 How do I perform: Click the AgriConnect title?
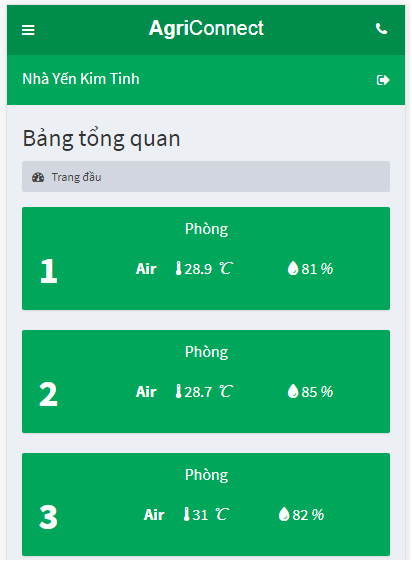point(207,28)
